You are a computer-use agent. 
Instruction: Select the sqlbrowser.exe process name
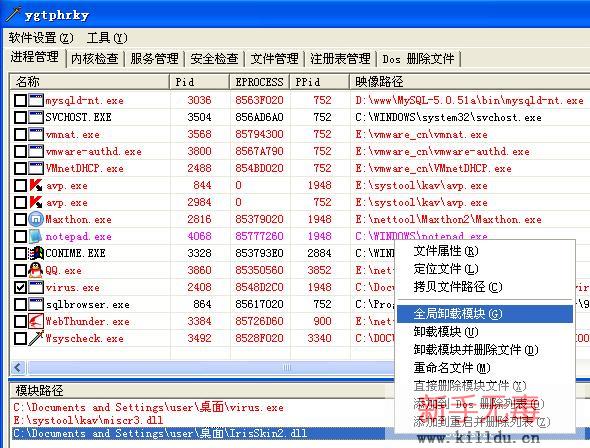coord(88,304)
